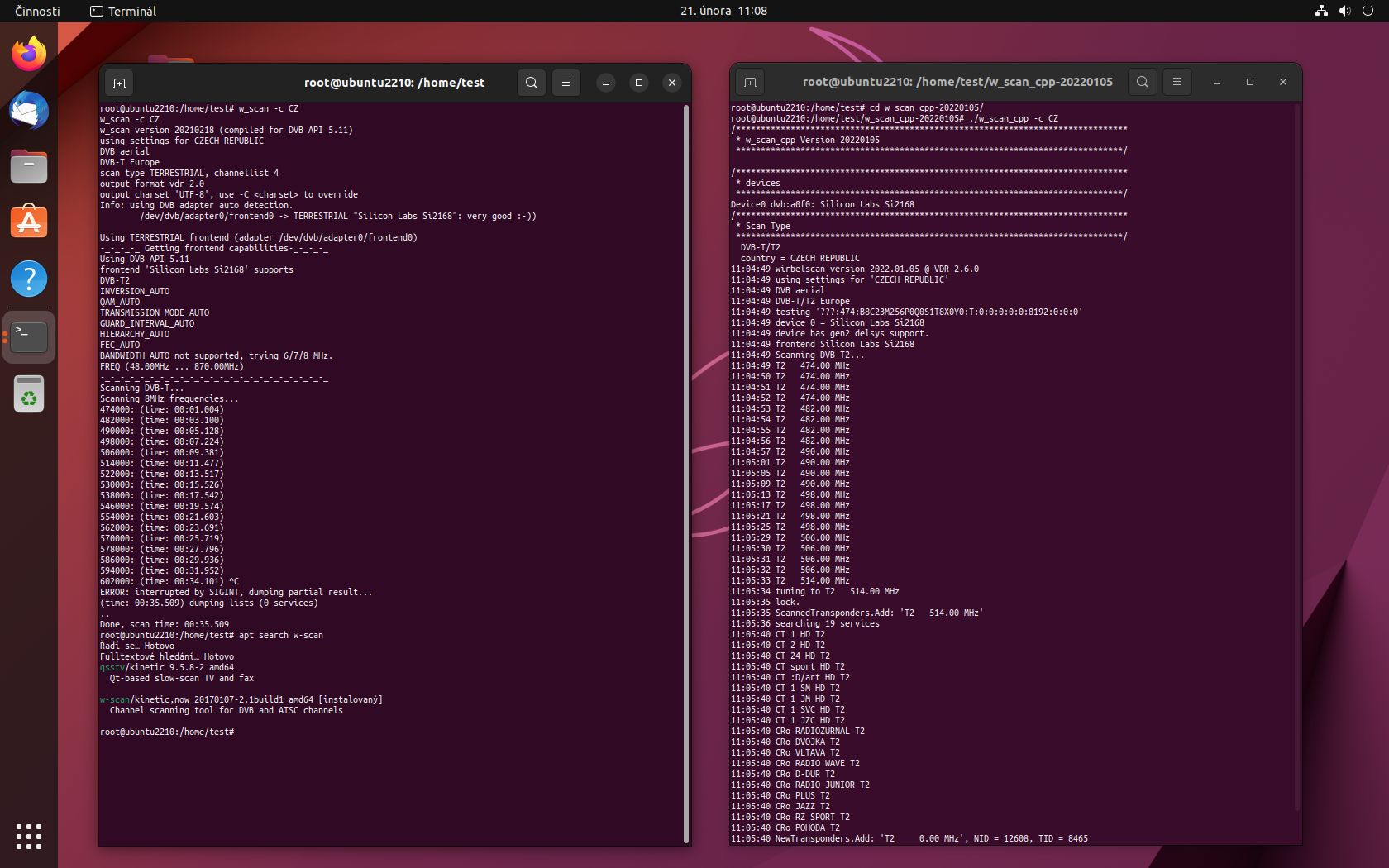Viewport: 1389px width, 868px height.
Task: Click search icon in left terminal
Action: coord(532,83)
